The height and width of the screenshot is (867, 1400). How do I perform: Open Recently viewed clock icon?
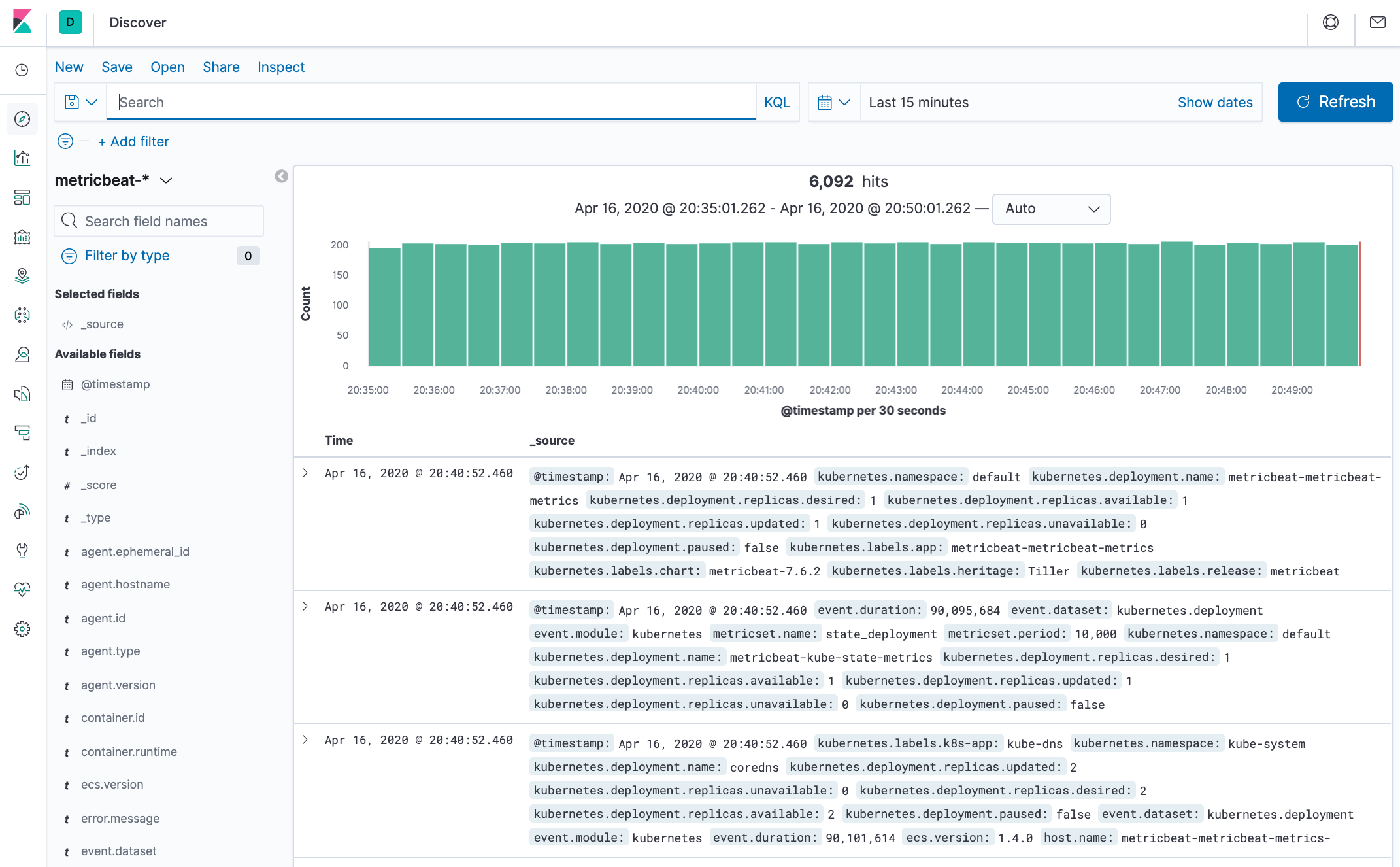[x=22, y=70]
